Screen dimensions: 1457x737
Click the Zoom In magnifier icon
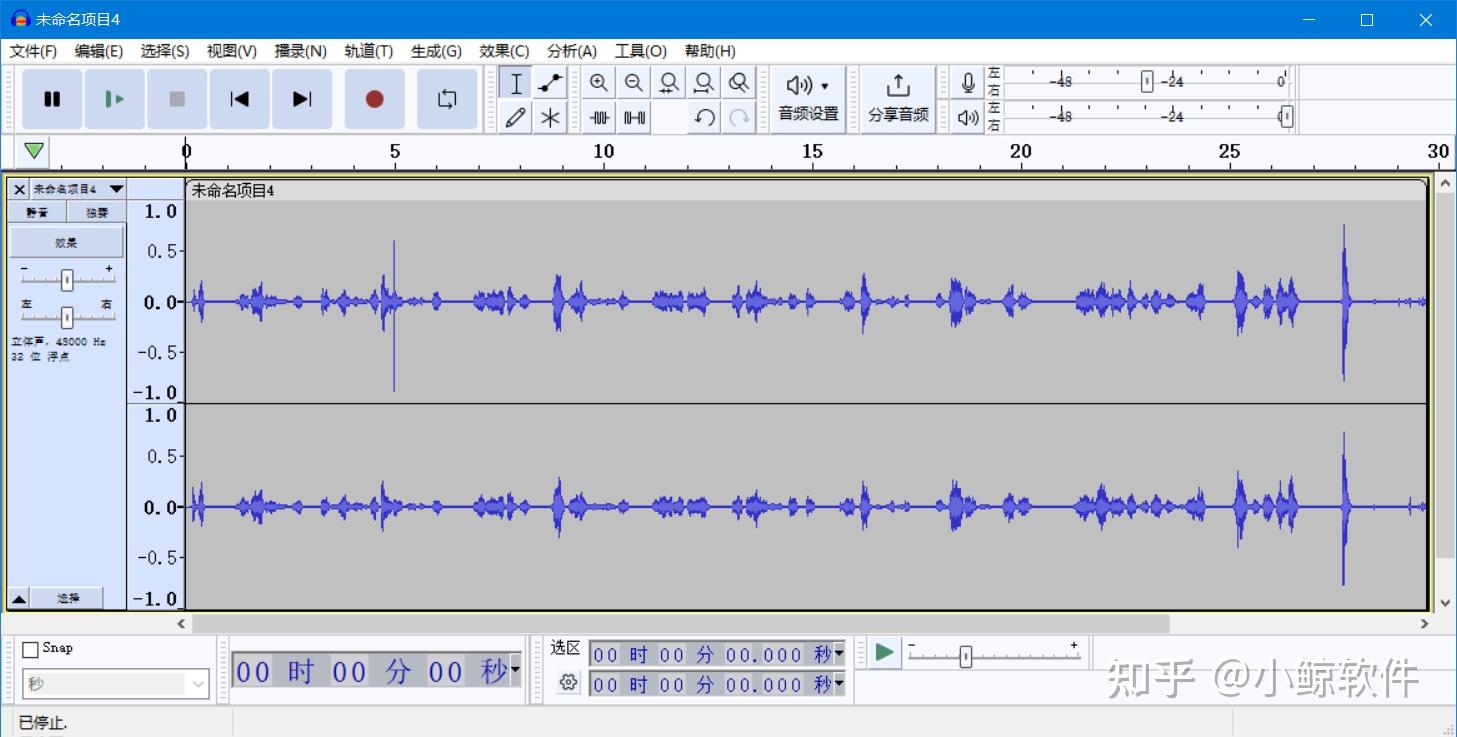coord(598,83)
